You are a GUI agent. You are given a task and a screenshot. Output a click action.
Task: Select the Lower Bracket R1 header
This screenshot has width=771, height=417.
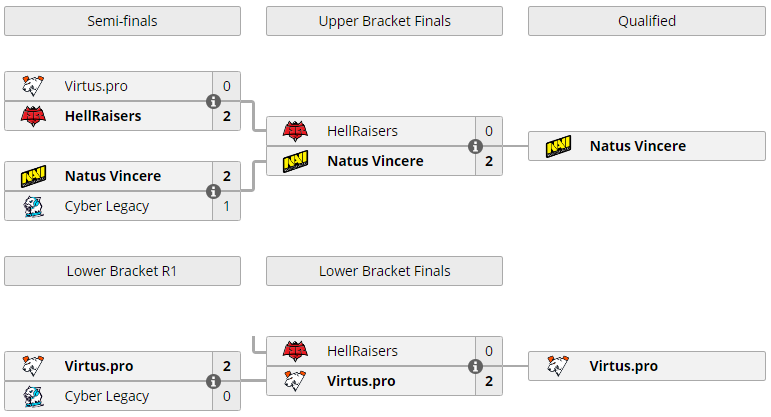coord(122,271)
